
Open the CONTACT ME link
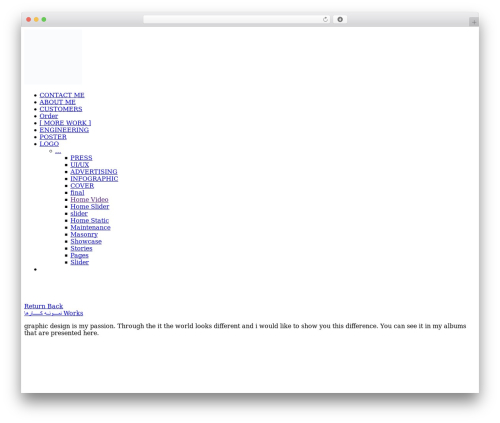[x=62, y=95]
